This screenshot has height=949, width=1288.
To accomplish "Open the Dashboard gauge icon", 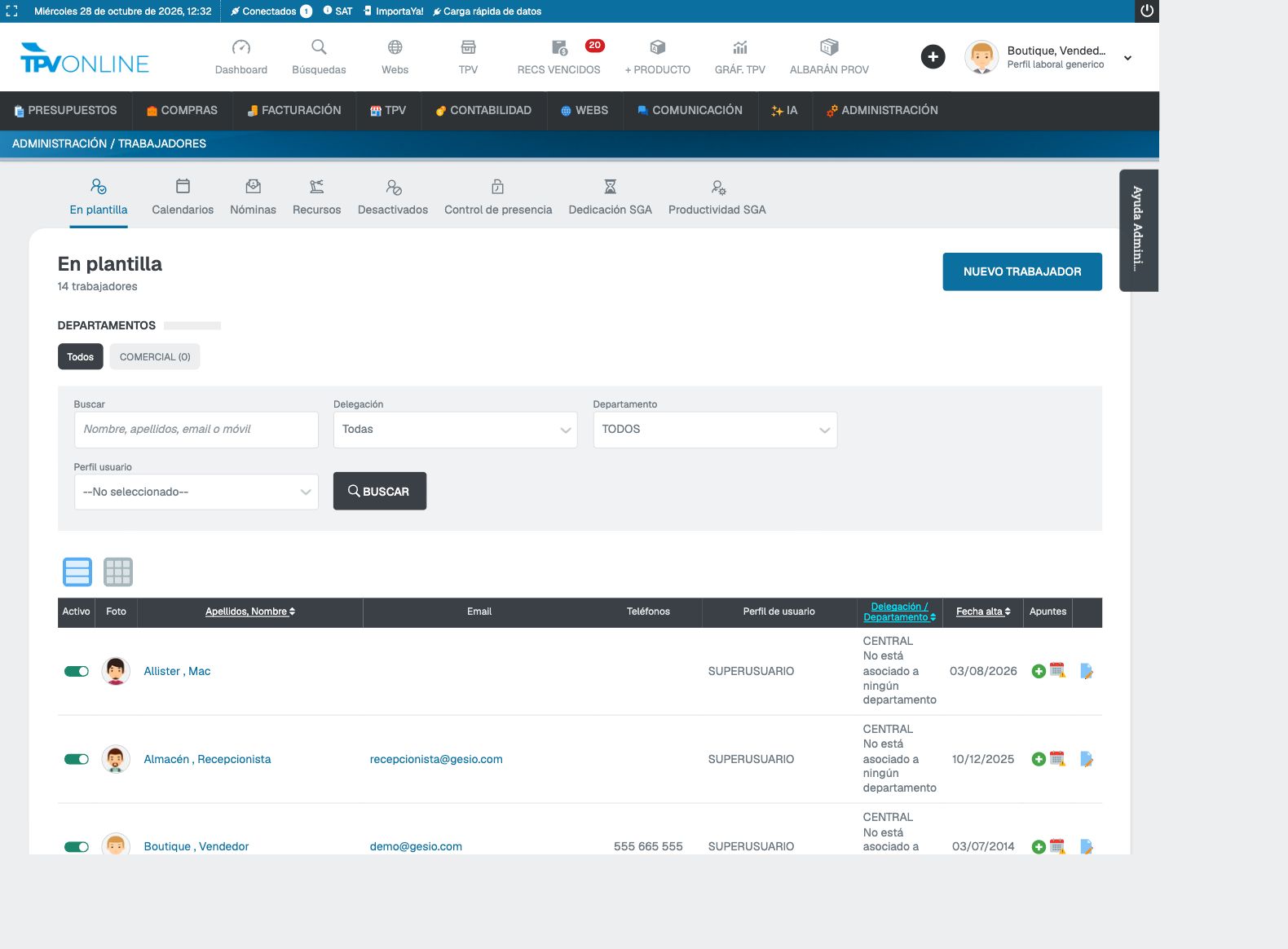I will (241, 47).
